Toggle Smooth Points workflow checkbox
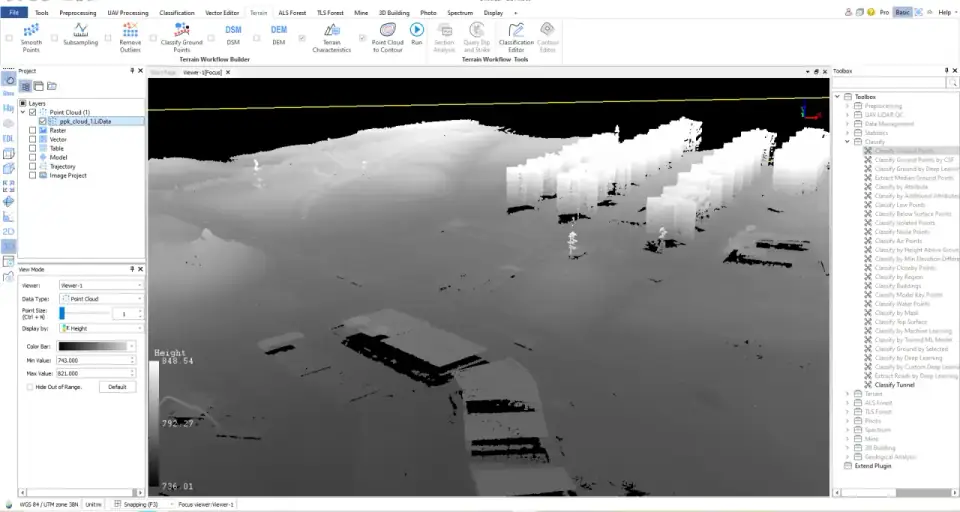This screenshot has height=512, width=960. click(x=9, y=38)
